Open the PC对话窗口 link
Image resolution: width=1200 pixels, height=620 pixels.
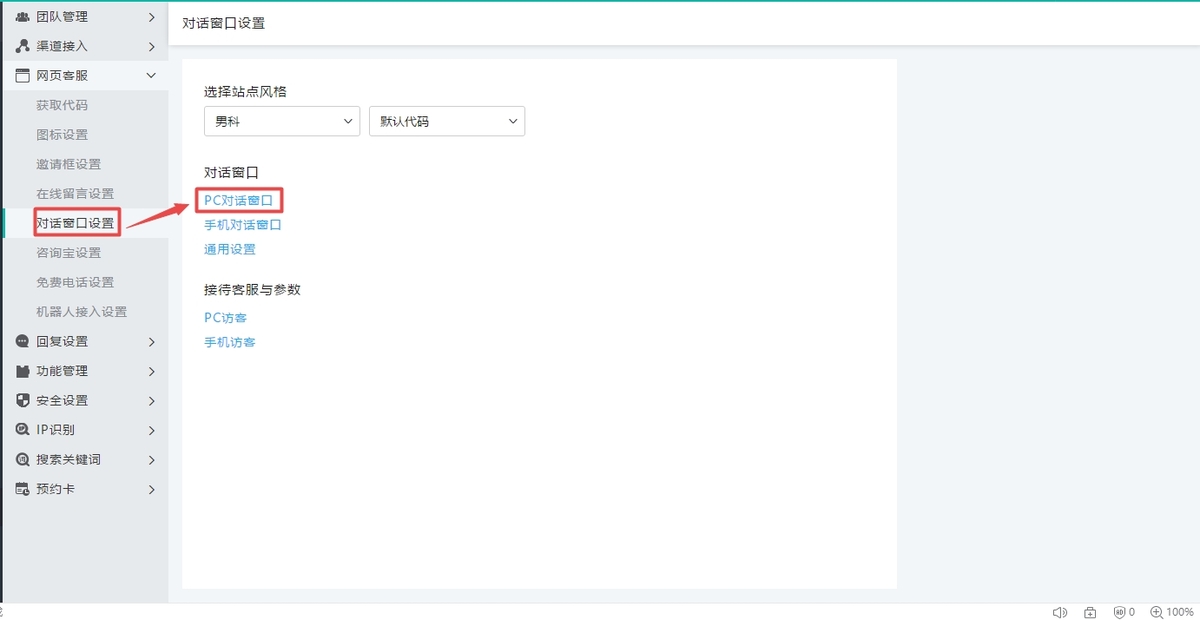(x=240, y=199)
